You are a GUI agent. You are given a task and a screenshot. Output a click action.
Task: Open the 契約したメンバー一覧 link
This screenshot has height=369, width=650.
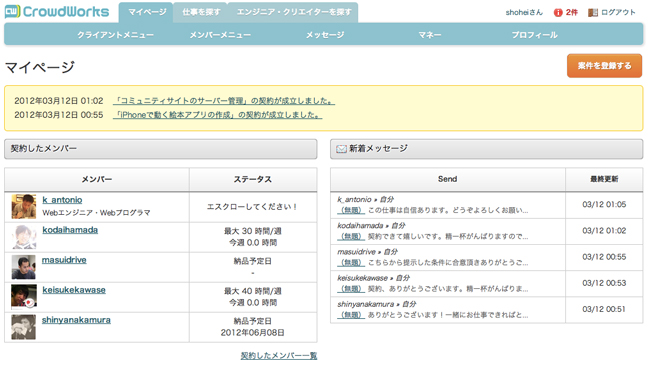(x=279, y=356)
